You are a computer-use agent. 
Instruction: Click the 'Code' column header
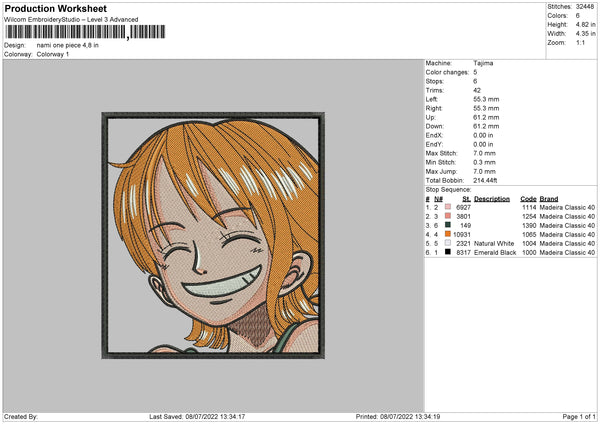[528, 199]
